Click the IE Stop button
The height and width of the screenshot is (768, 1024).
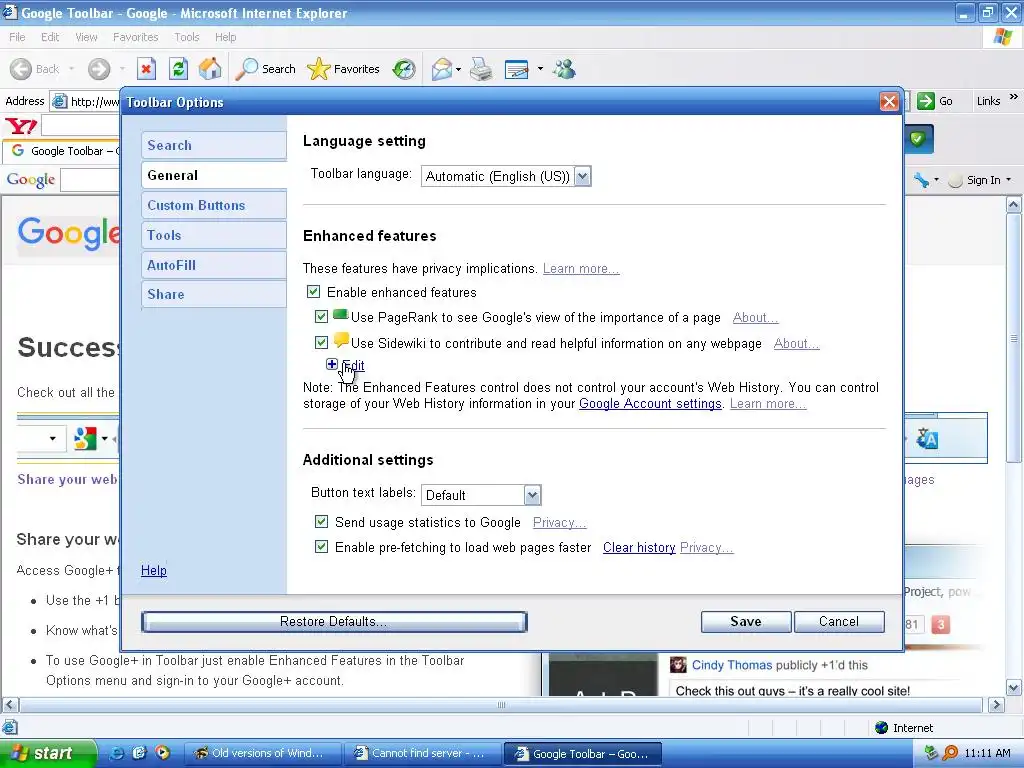(x=146, y=69)
